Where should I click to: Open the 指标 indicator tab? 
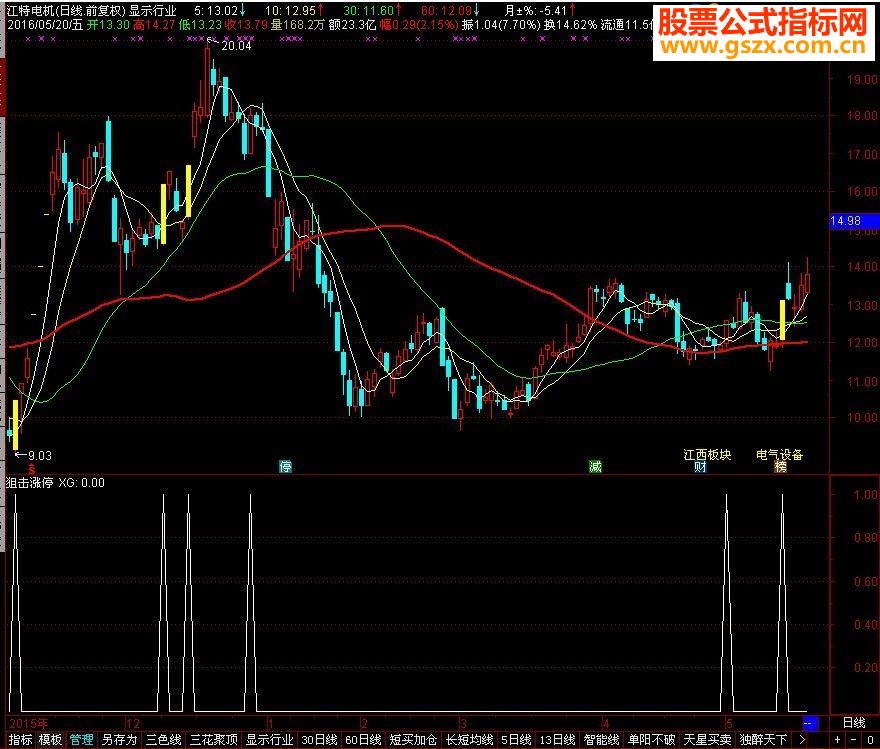(x=20, y=740)
